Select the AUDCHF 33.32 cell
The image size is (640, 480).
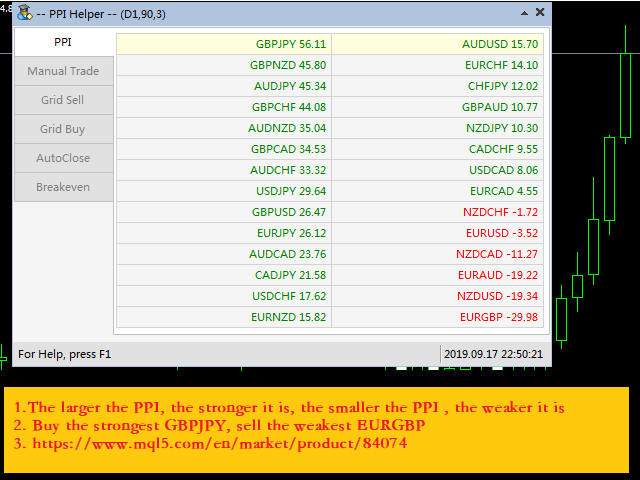[224, 170]
